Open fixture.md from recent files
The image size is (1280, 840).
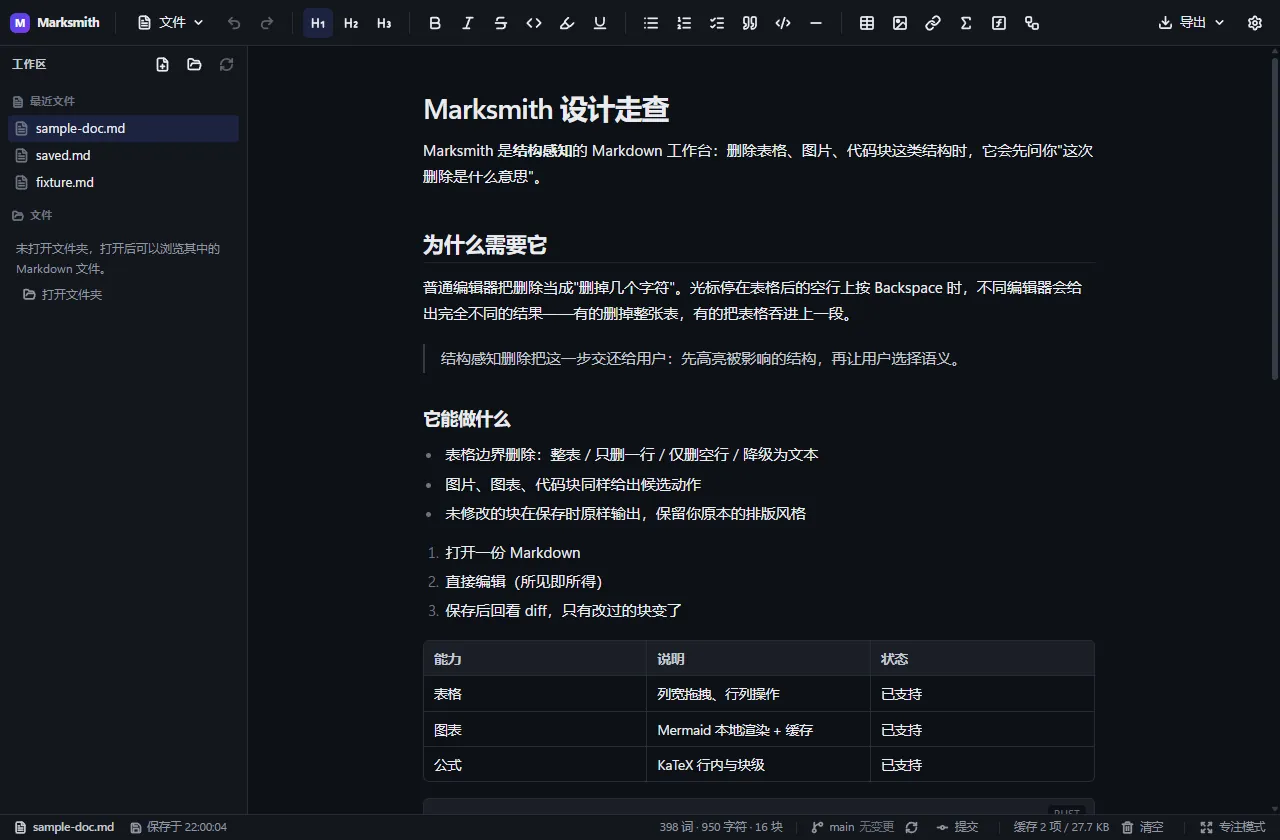click(x=123, y=182)
